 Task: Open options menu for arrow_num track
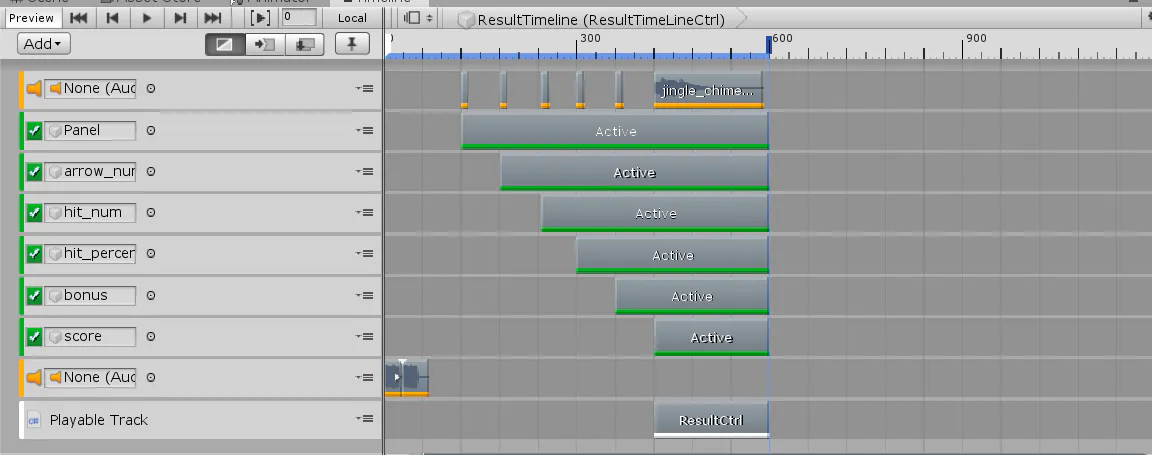[365, 171]
